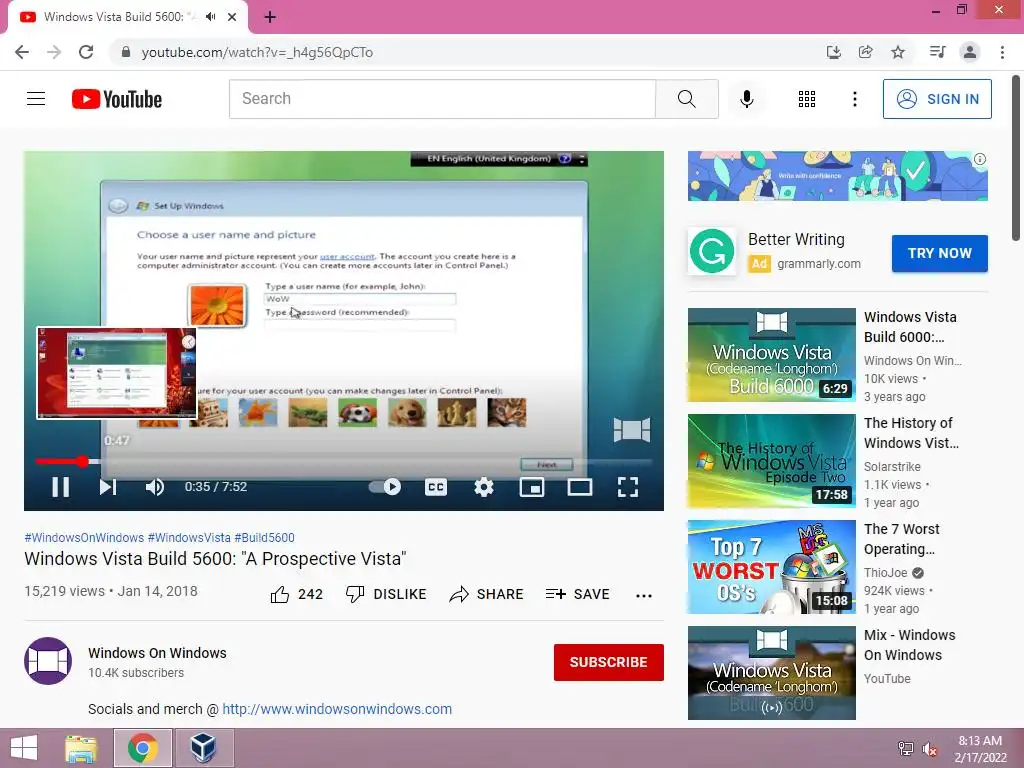Mute the video player volume
This screenshot has width=1024, height=768.
[155, 487]
